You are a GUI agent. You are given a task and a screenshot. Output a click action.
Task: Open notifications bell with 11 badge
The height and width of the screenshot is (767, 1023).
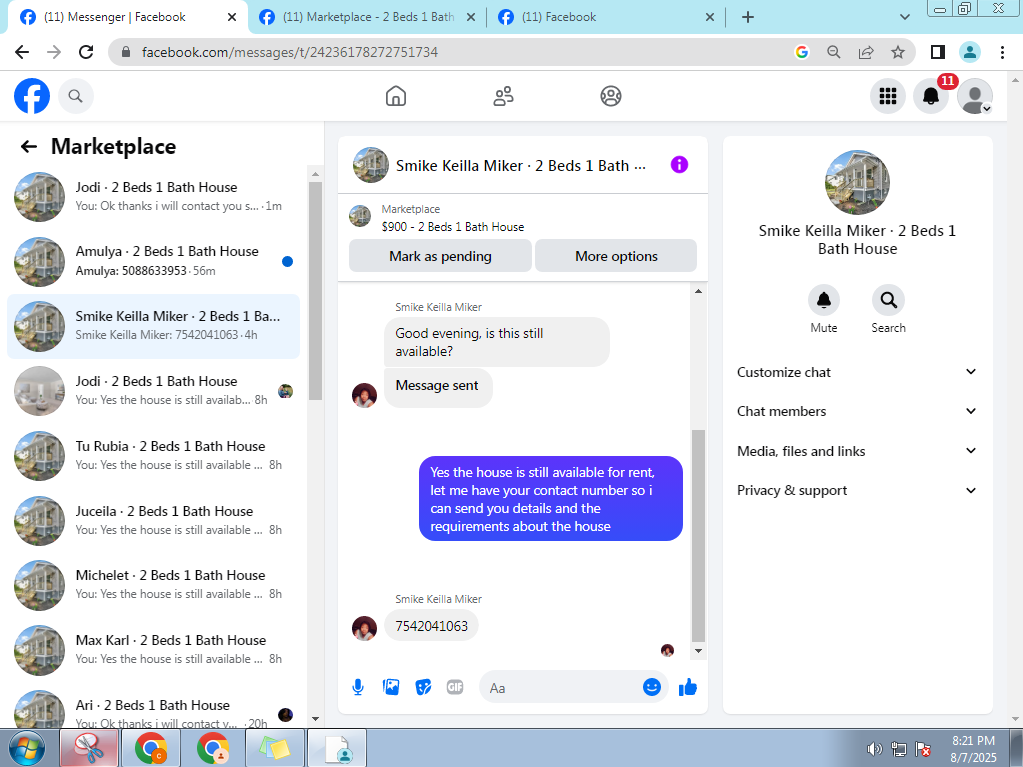click(931, 96)
